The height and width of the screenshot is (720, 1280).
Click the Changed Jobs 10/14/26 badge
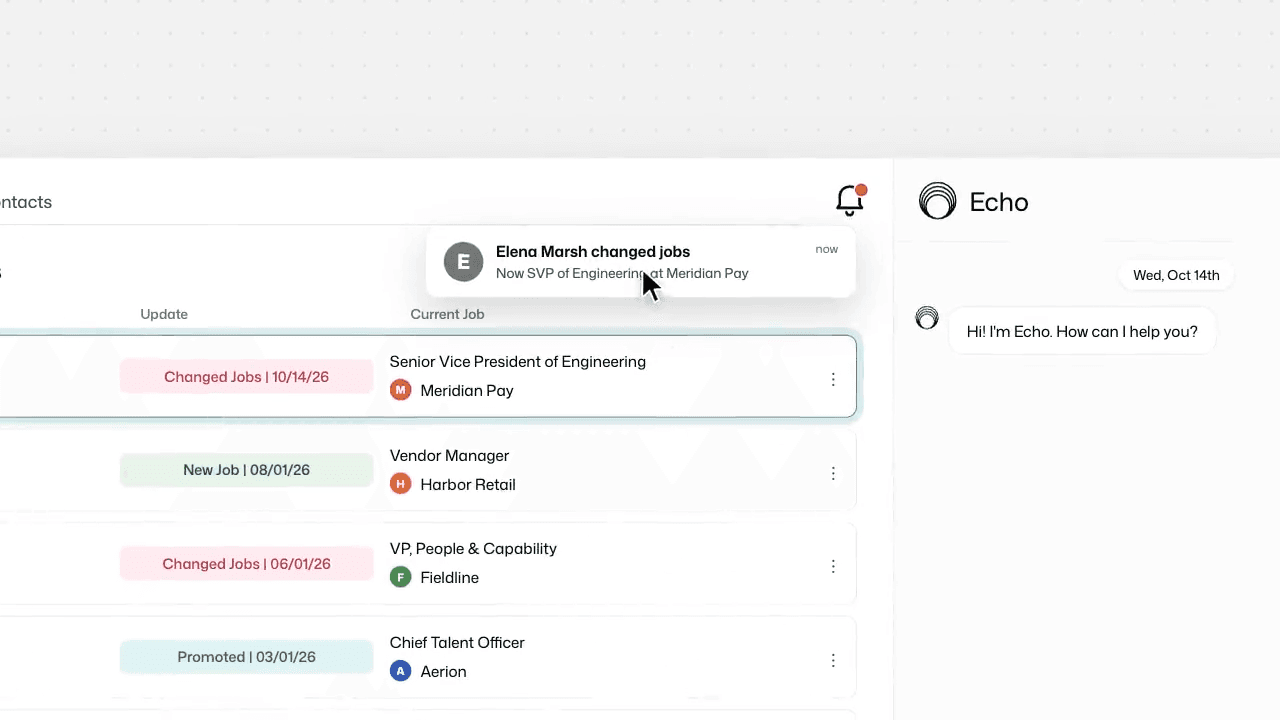246,377
